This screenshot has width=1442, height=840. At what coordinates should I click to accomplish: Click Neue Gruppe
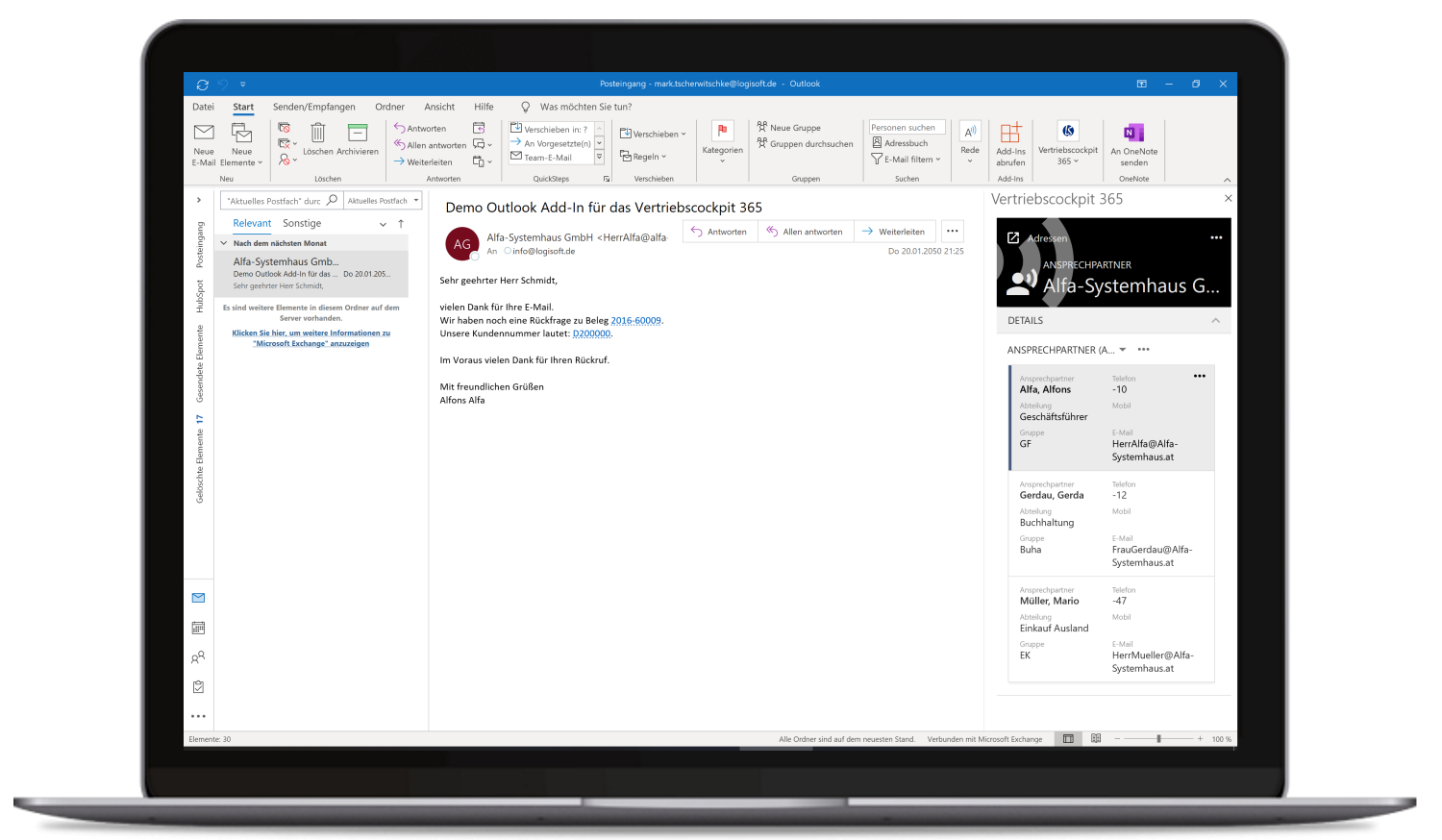(x=789, y=127)
